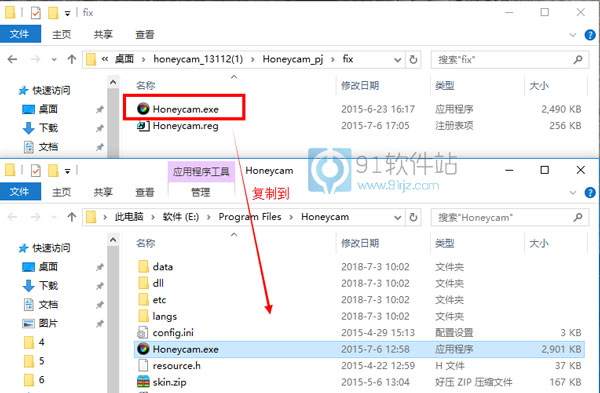
Task: Click 此电脑 in the breadcrumb path
Action: click(129, 217)
